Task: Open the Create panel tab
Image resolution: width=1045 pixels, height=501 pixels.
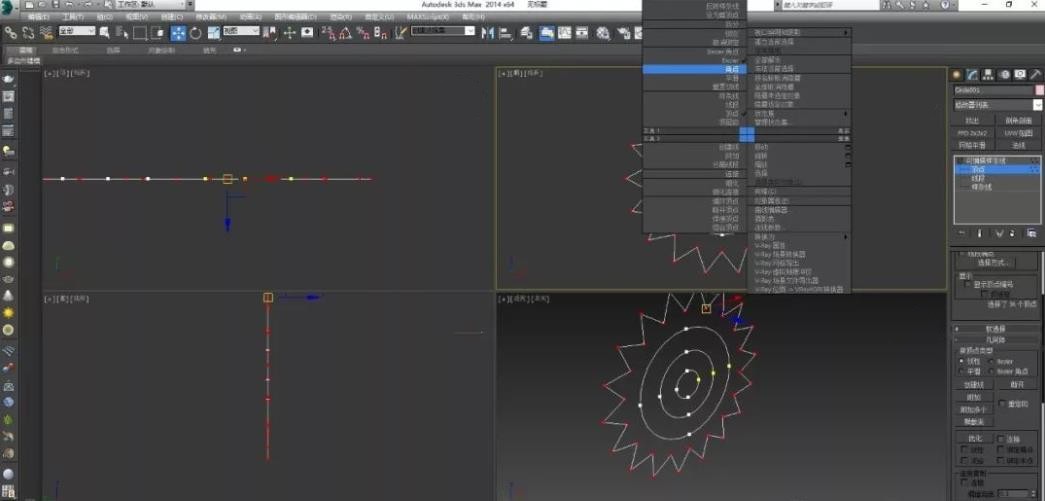Action: (x=957, y=74)
